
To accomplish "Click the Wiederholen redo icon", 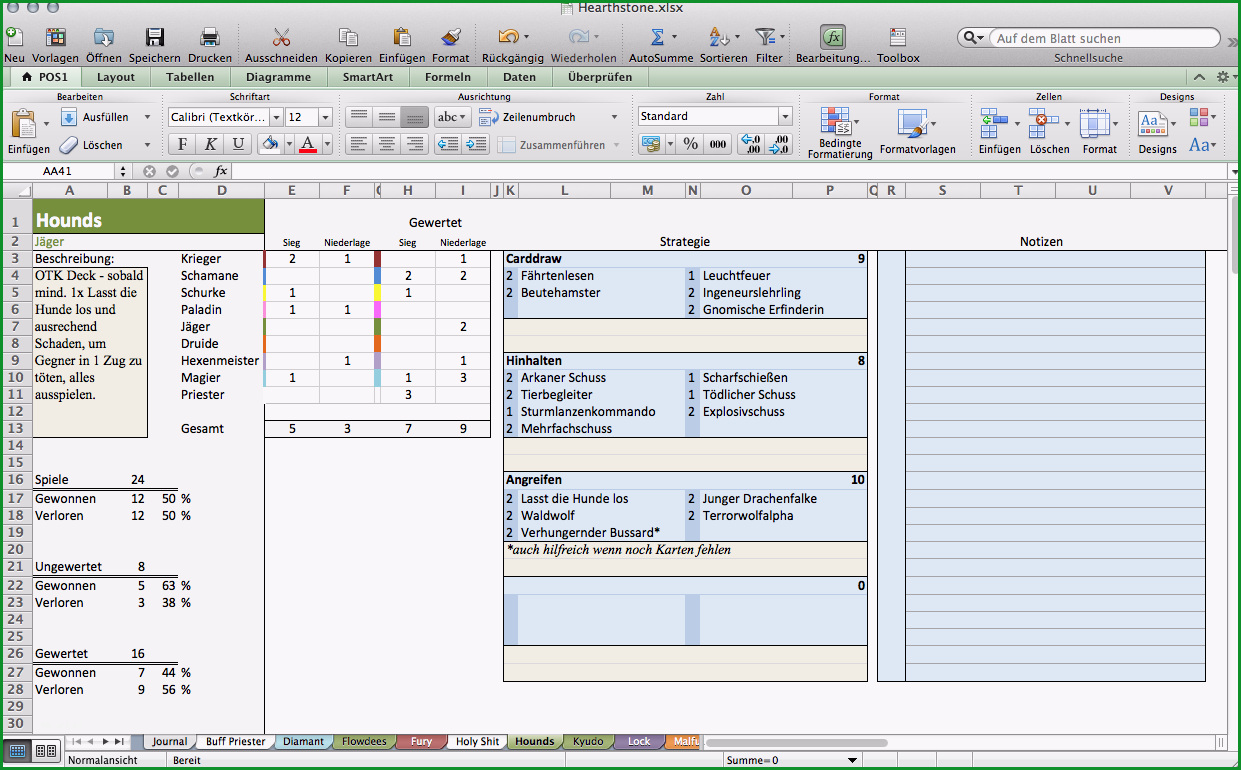I will click(x=578, y=38).
